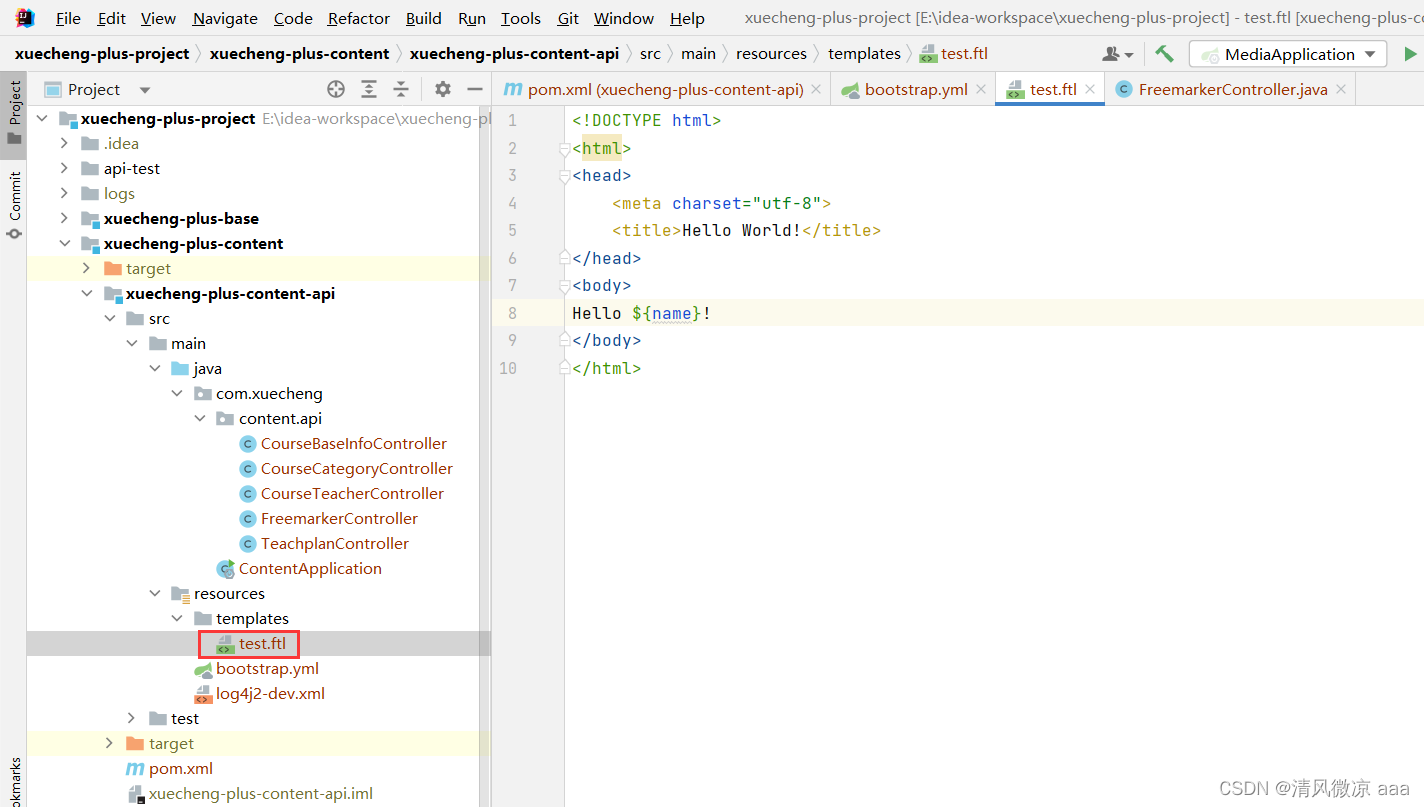Select FreemarkerController class icon in tree

[x=247, y=519]
